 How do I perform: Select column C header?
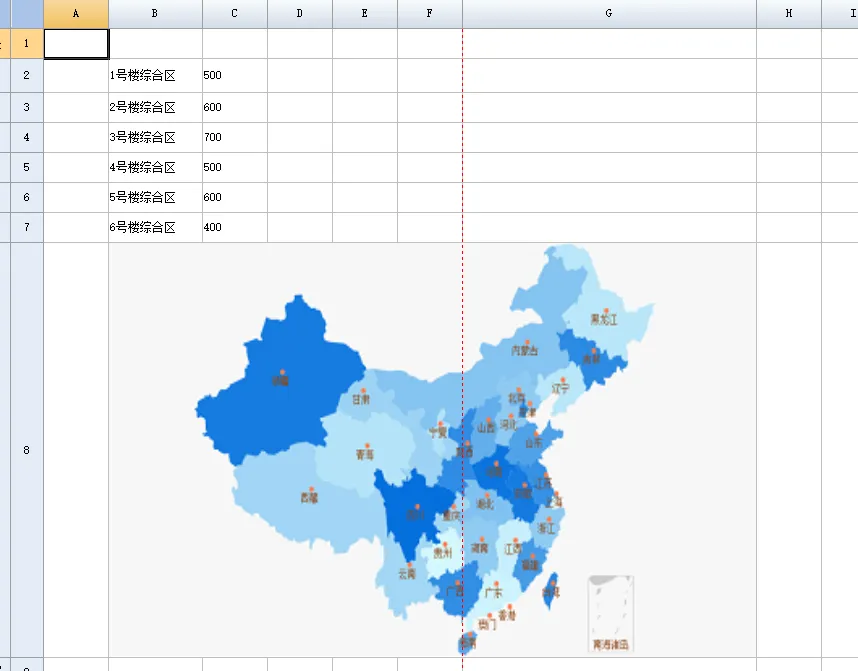click(234, 13)
